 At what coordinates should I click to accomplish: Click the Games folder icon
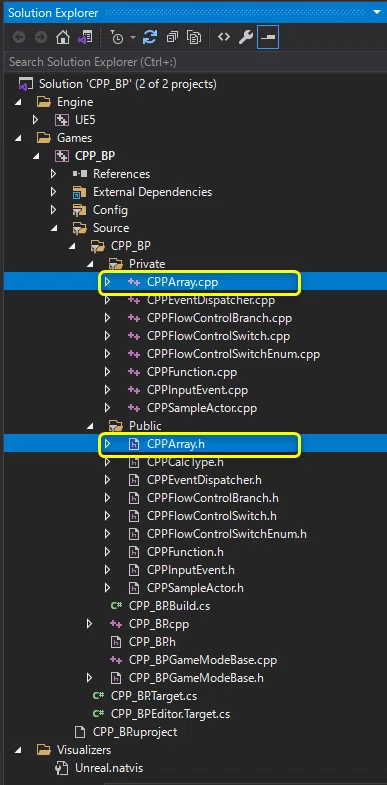pos(44,138)
